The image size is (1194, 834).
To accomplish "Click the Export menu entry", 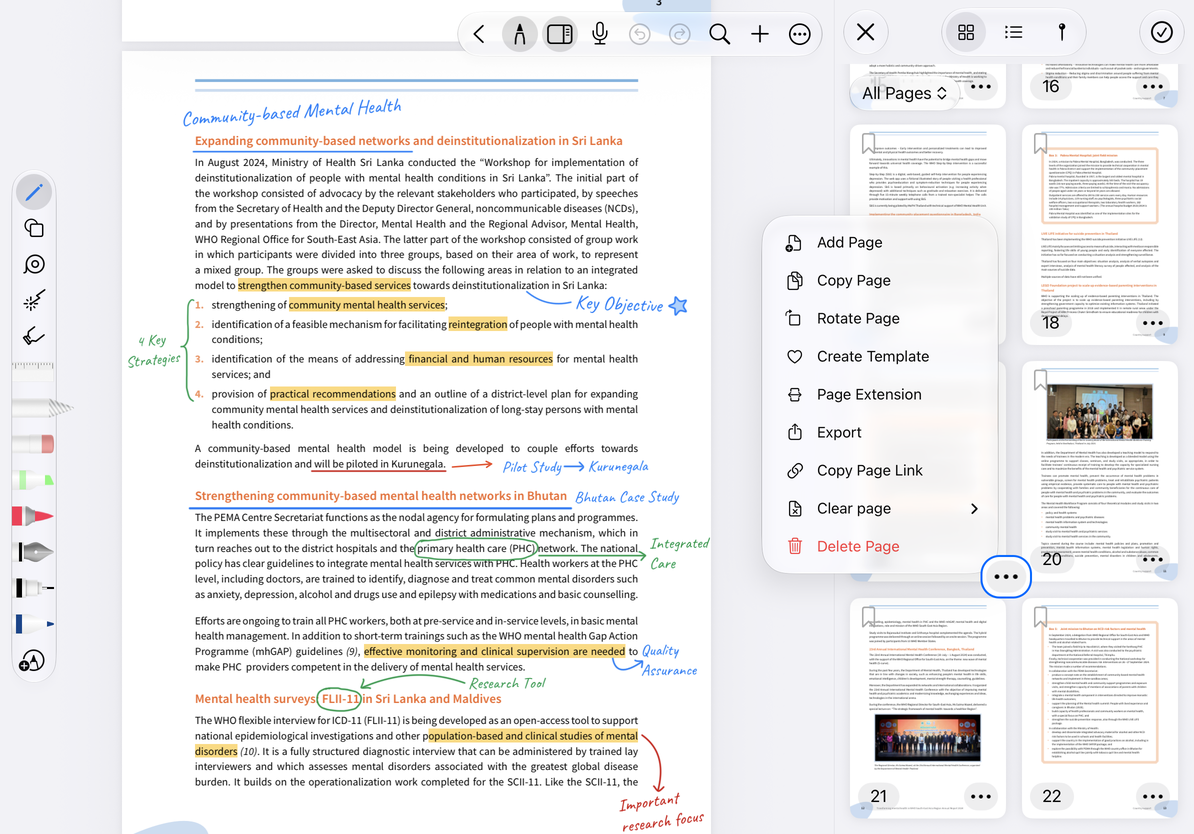I will pyautogui.click(x=880, y=433).
